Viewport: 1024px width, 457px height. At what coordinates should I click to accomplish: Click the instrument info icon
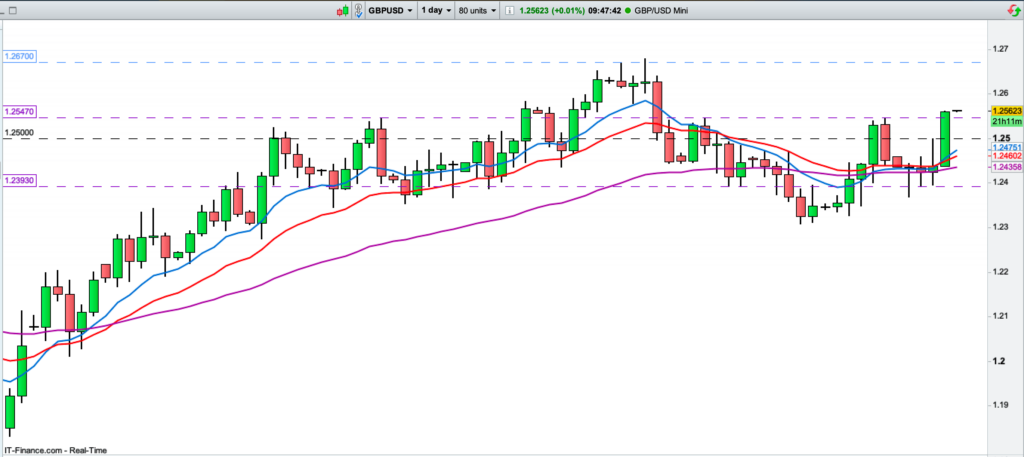tap(509, 10)
